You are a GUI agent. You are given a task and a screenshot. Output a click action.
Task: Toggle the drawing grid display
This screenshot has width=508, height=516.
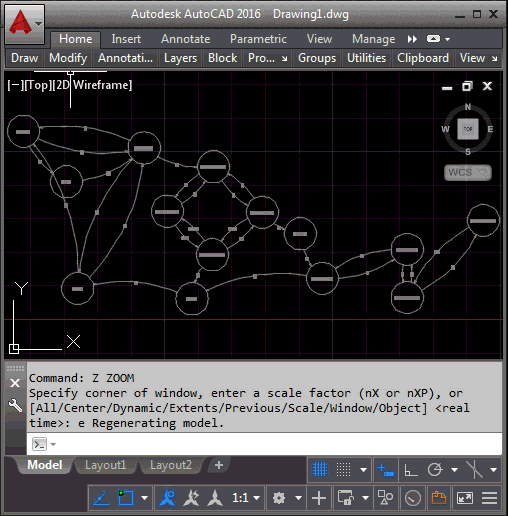tap(320, 470)
